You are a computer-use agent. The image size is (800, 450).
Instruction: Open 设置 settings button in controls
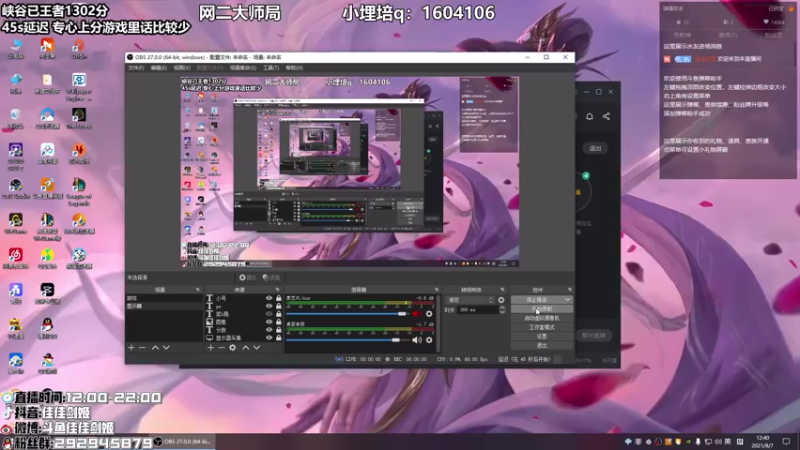542,337
